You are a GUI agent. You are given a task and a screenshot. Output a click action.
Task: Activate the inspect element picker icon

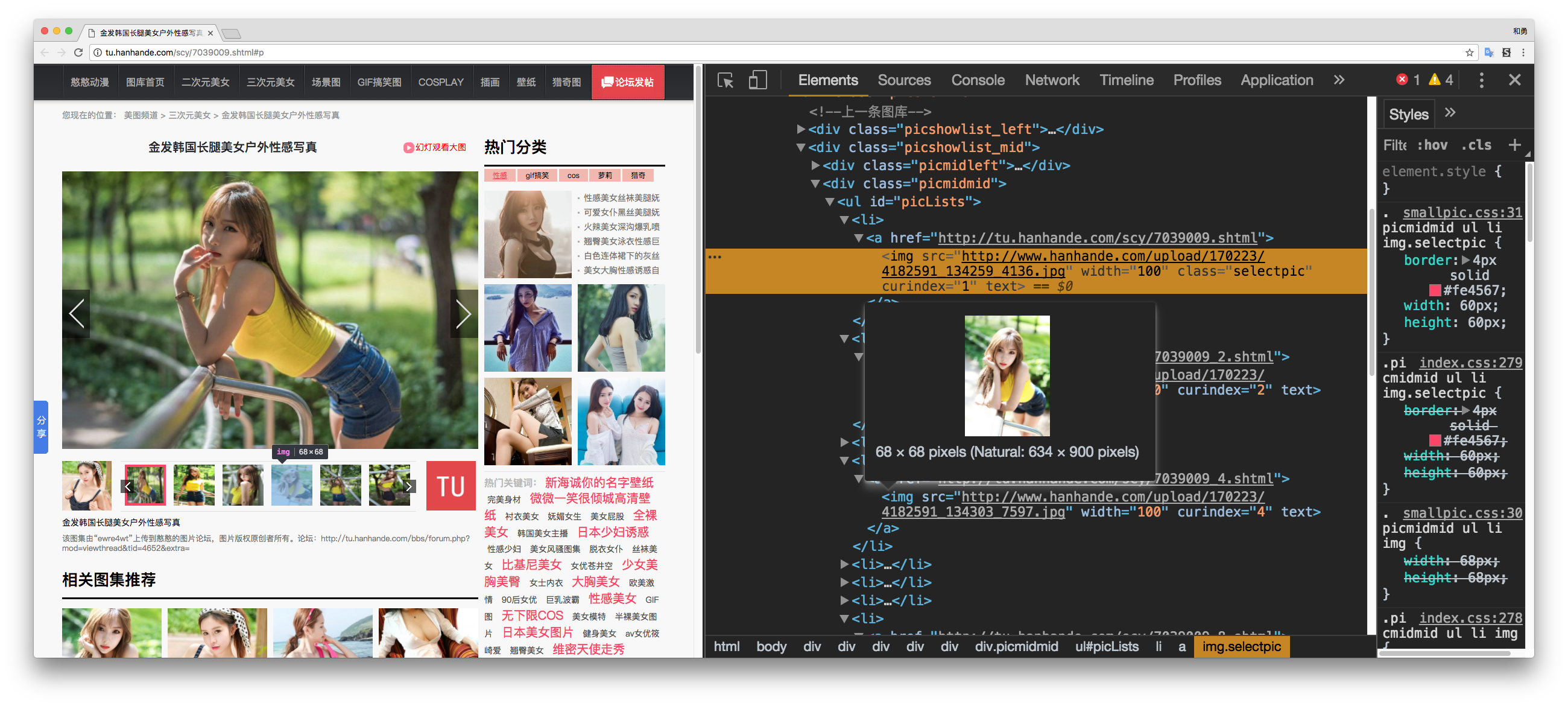(x=726, y=80)
